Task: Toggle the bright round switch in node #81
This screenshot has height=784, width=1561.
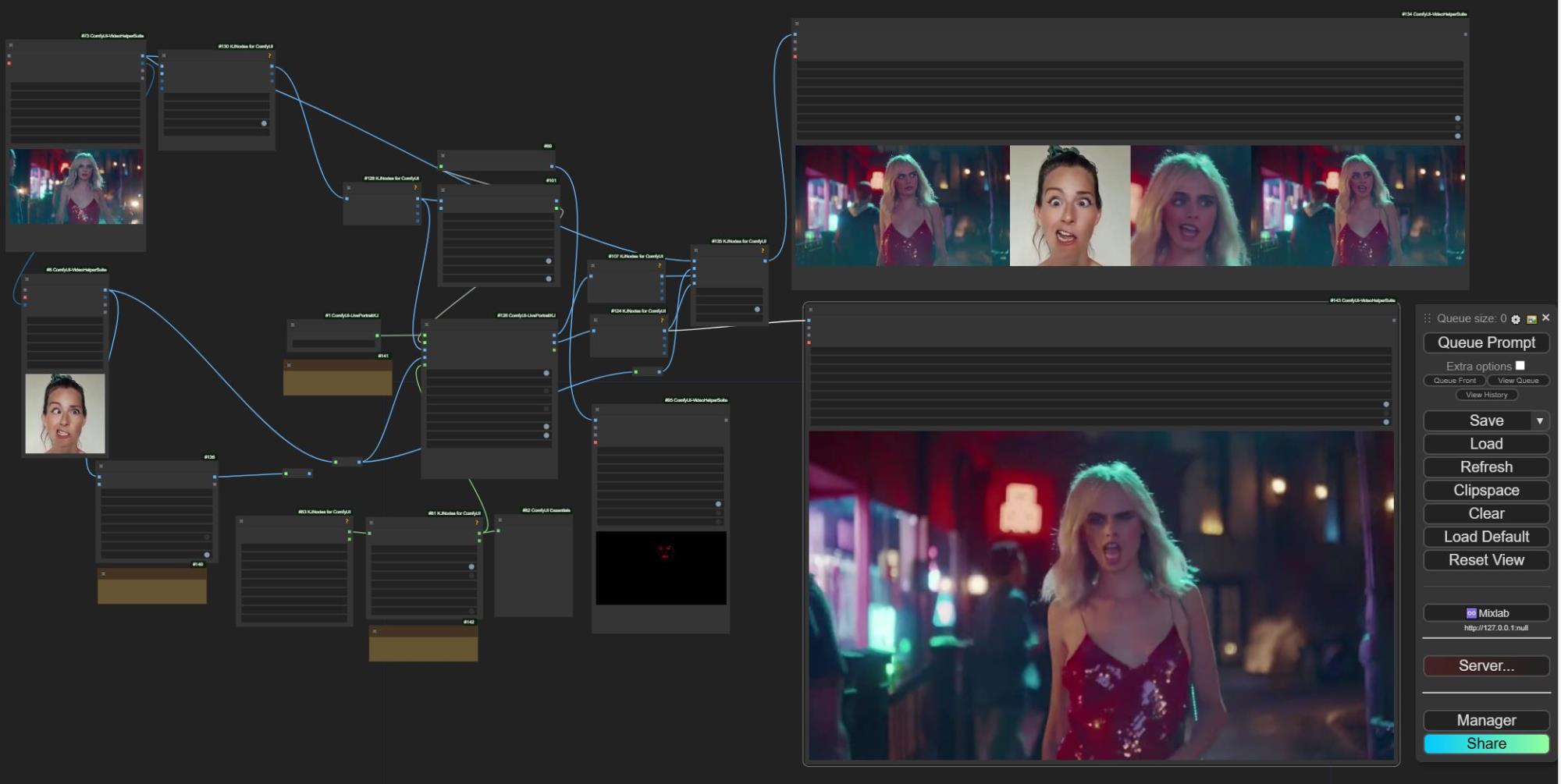Action: pyautogui.click(x=471, y=567)
